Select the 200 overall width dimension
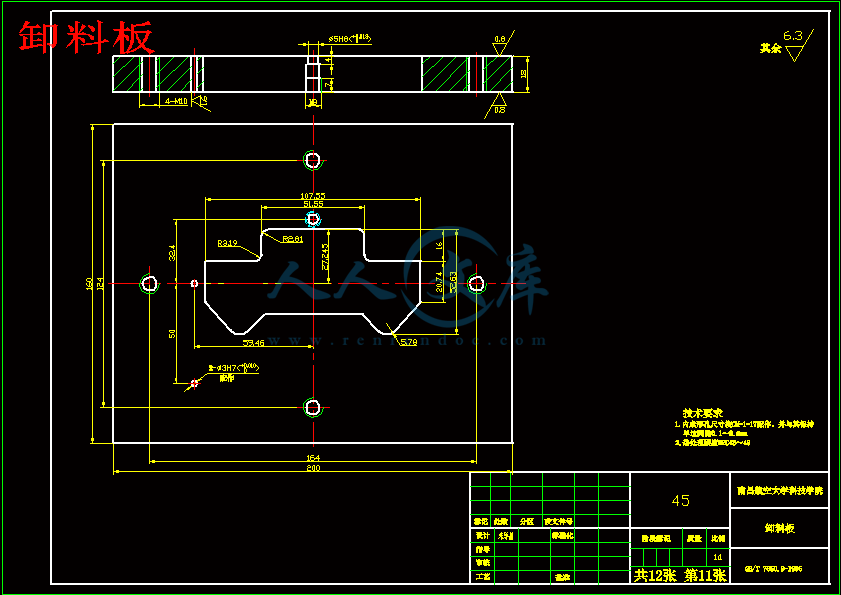Image resolution: width=841 pixels, height=595 pixels. [x=313, y=468]
